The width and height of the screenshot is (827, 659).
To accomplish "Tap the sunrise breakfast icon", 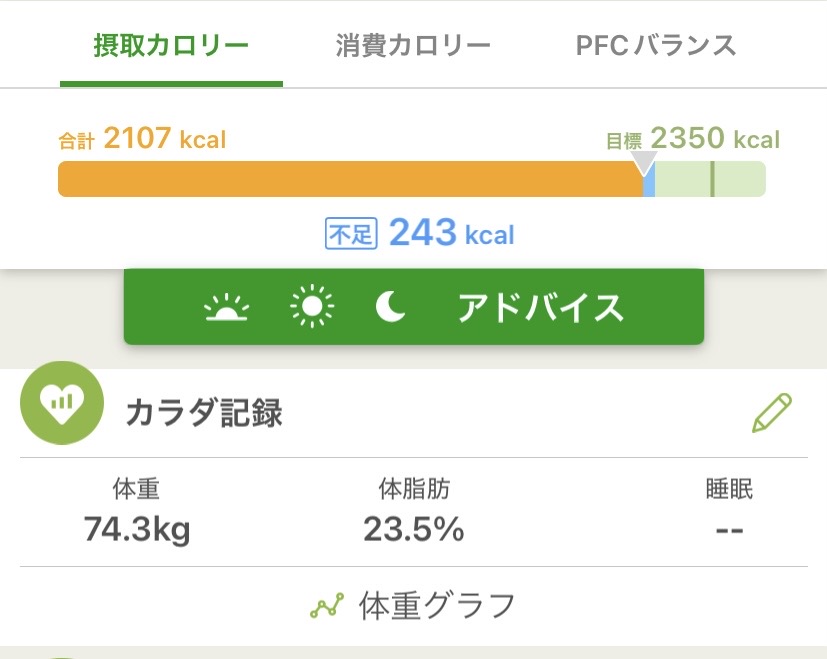I will tap(225, 308).
